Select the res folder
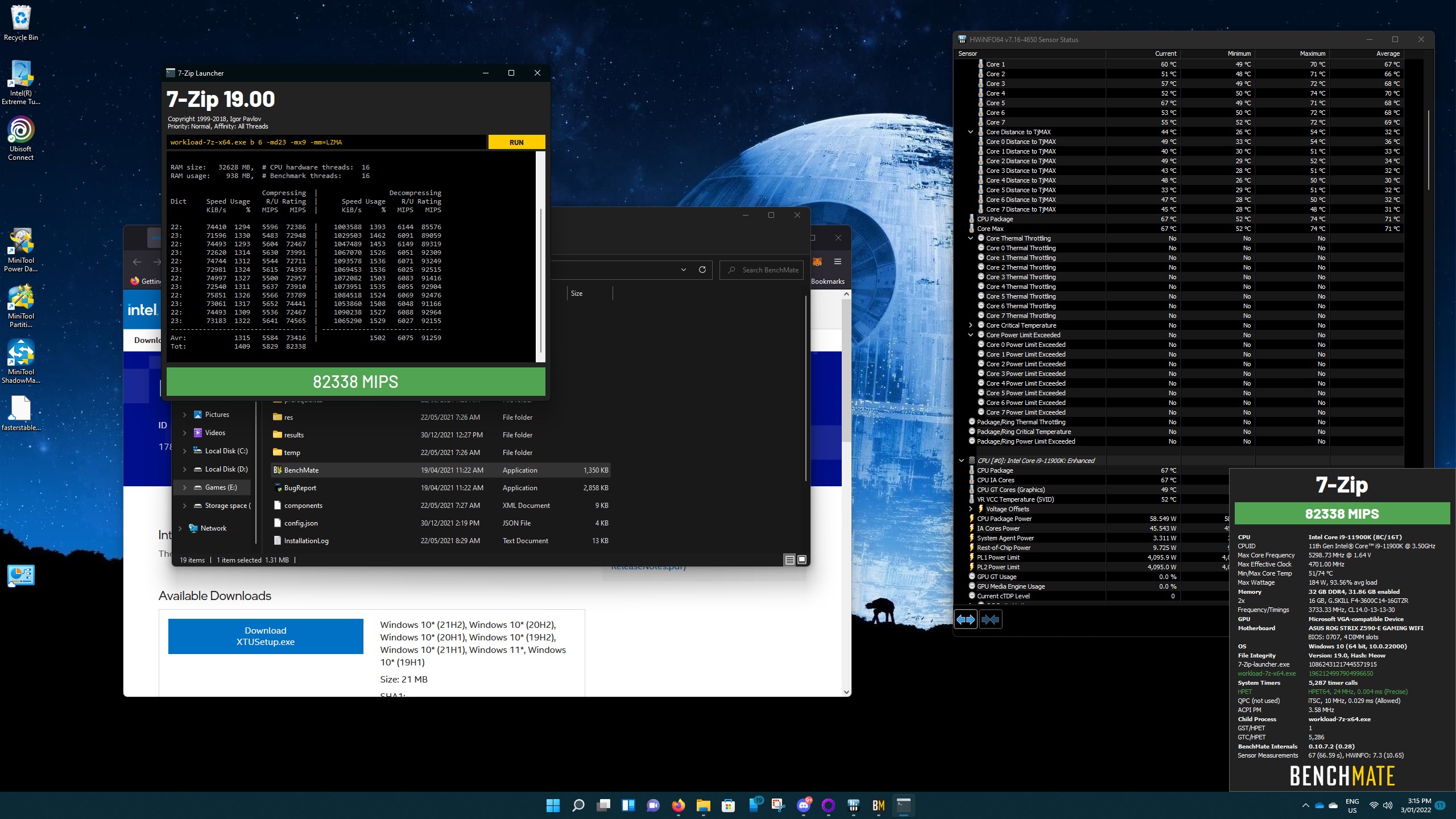Screen dimensions: 1456x819 click(x=440, y=417)
